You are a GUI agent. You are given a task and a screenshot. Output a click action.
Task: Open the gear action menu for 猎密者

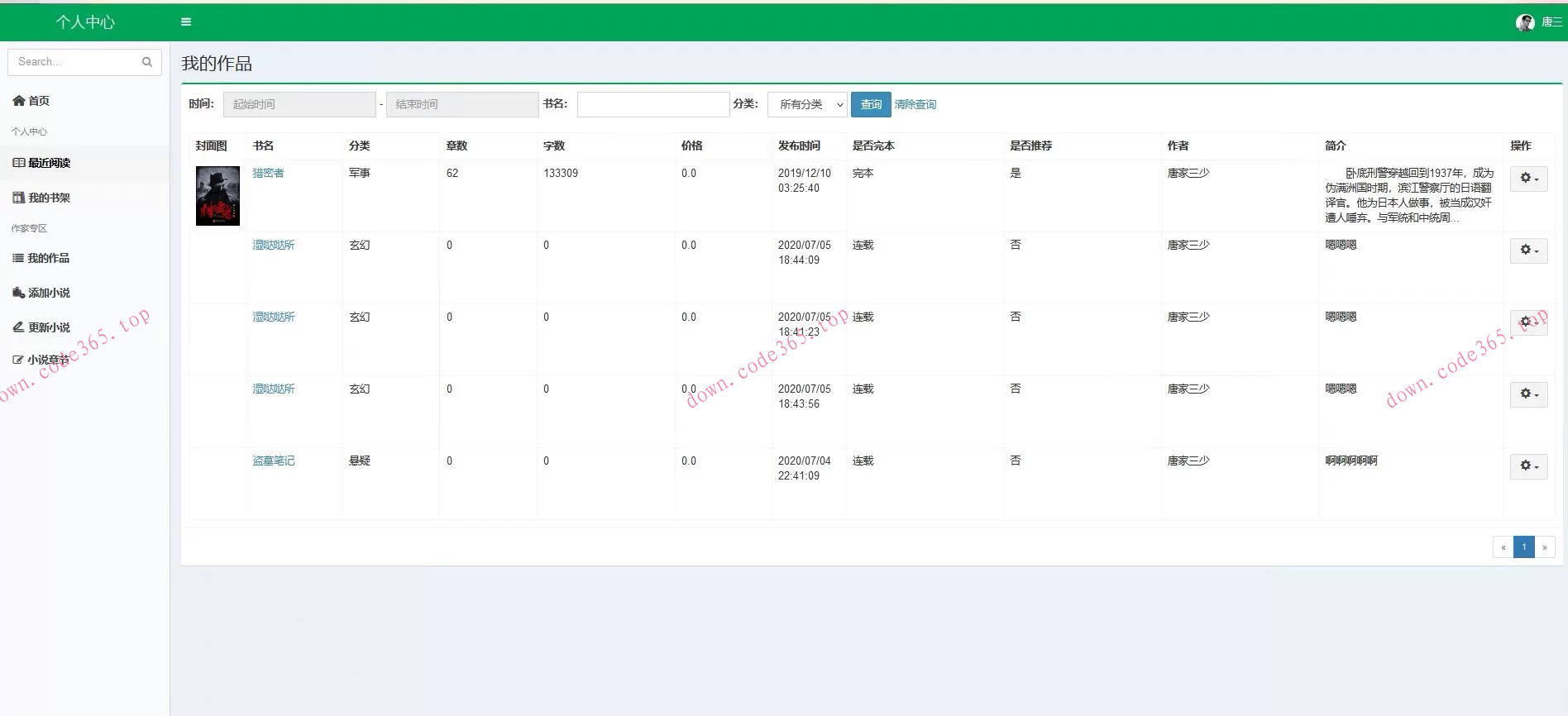point(1528,179)
